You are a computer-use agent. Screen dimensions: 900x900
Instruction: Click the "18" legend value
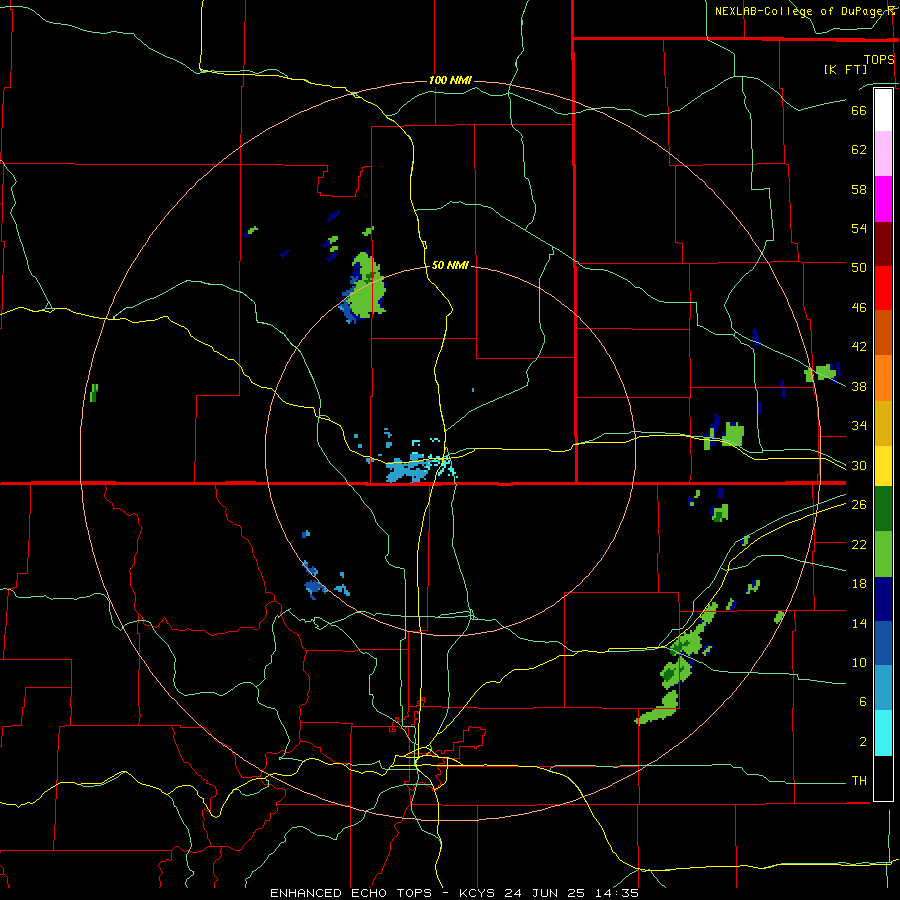tap(859, 584)
